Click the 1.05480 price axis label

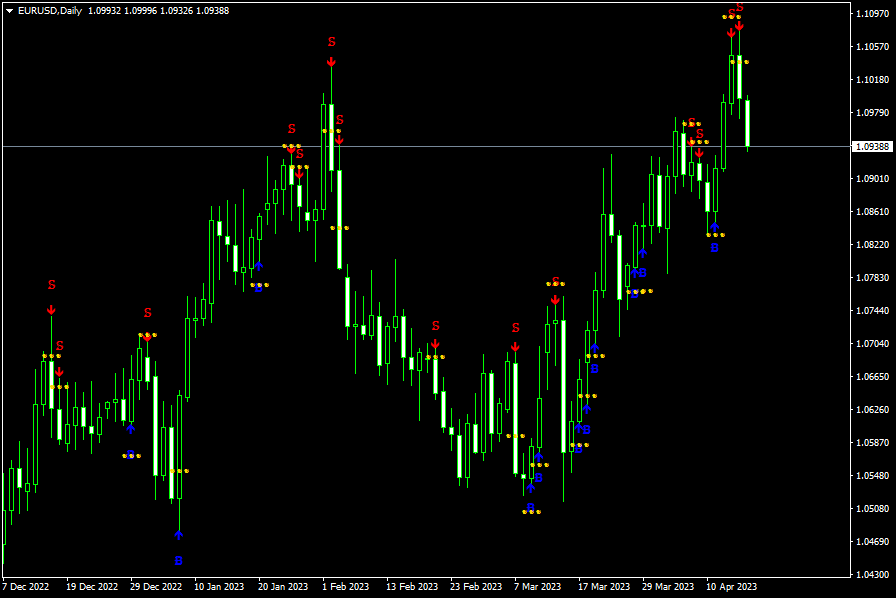tap(873, 476)
